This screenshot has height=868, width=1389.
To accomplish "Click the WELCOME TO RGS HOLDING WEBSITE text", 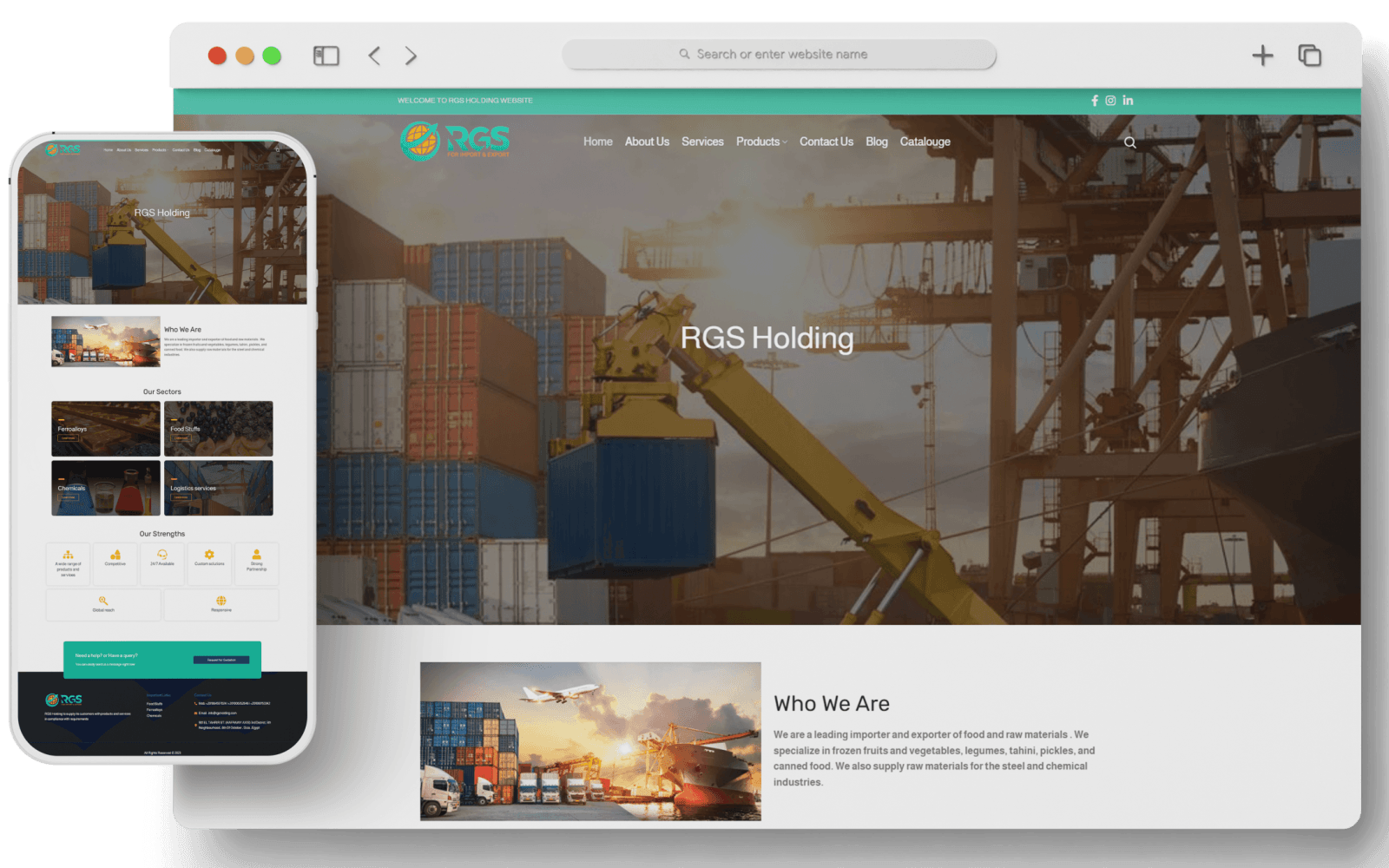I will pyautogui.click(x=465, y=101).
